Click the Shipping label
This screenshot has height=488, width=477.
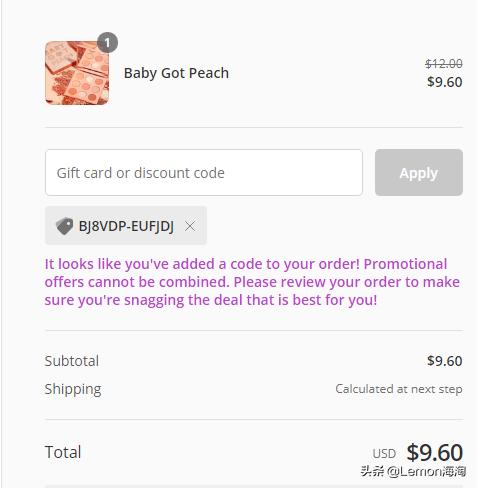73,389
